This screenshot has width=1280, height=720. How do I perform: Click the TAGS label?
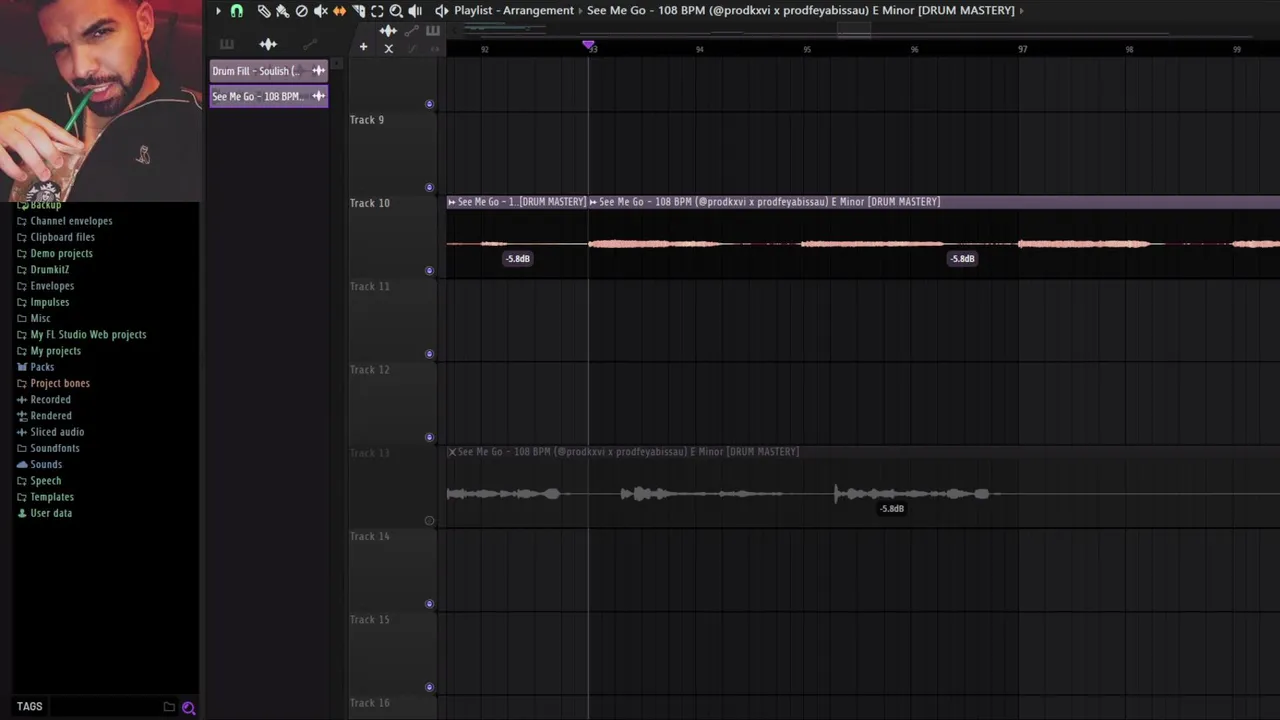tap(30, 707)
